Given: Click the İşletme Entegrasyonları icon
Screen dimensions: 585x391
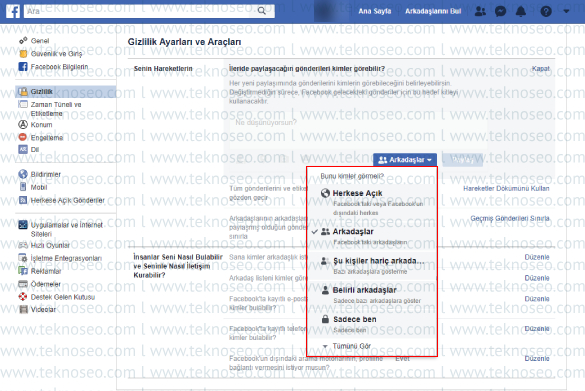Looking at the screenshot, I should pos(23,258).
